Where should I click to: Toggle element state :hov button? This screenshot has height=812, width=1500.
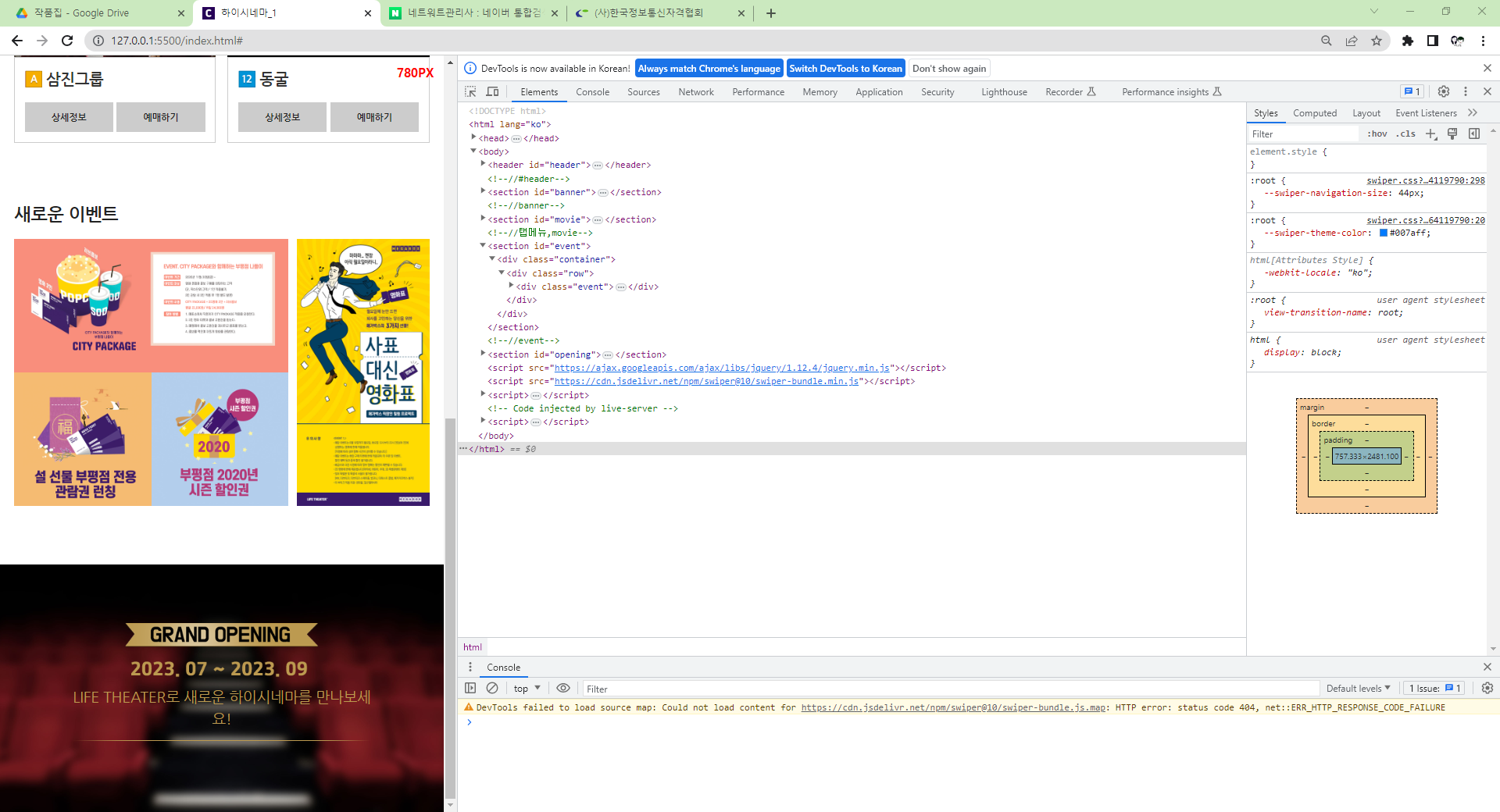(1377, 134)
